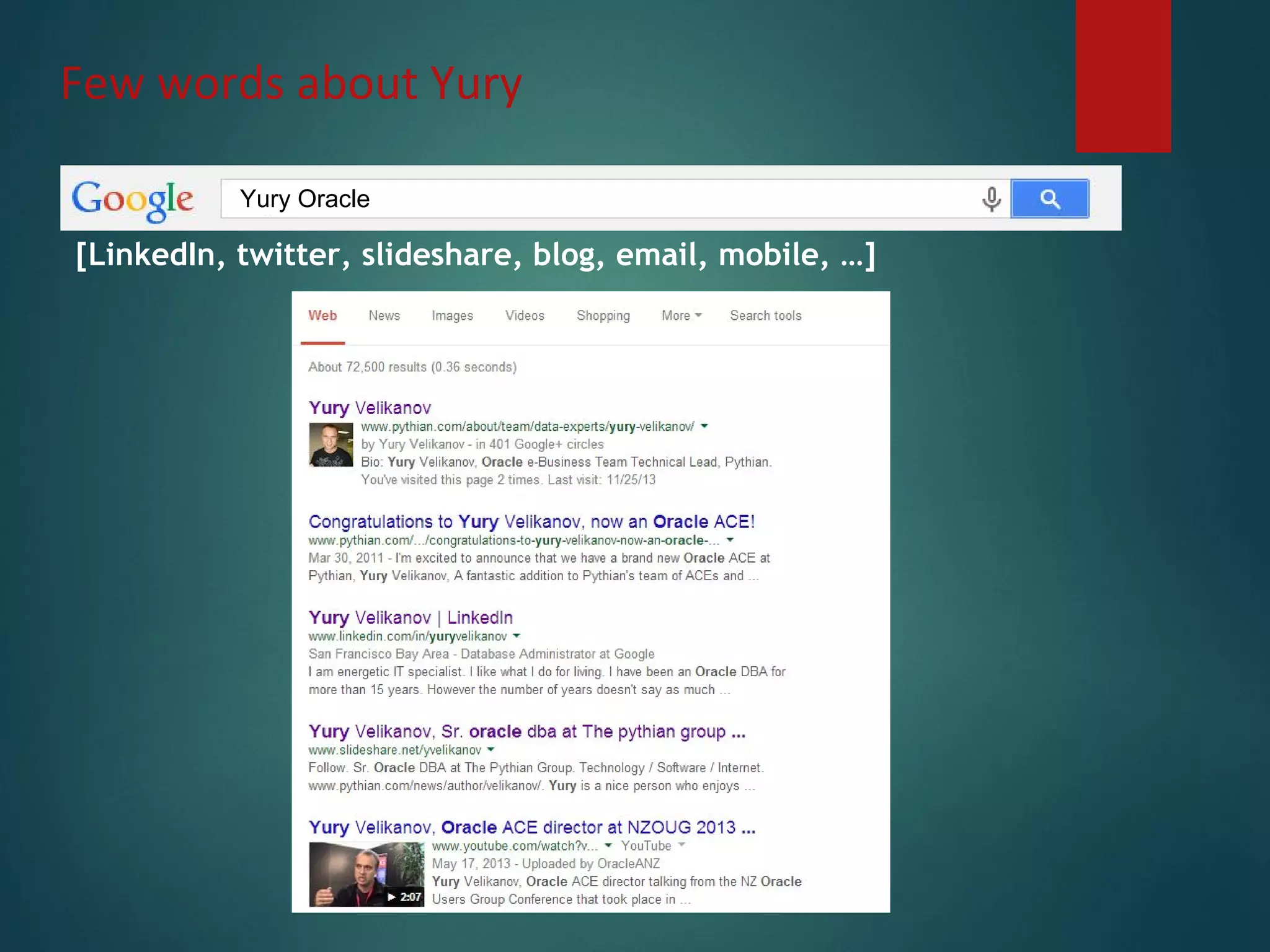Open the Shopping tab
1270x952 pixels.
[603, 316]
